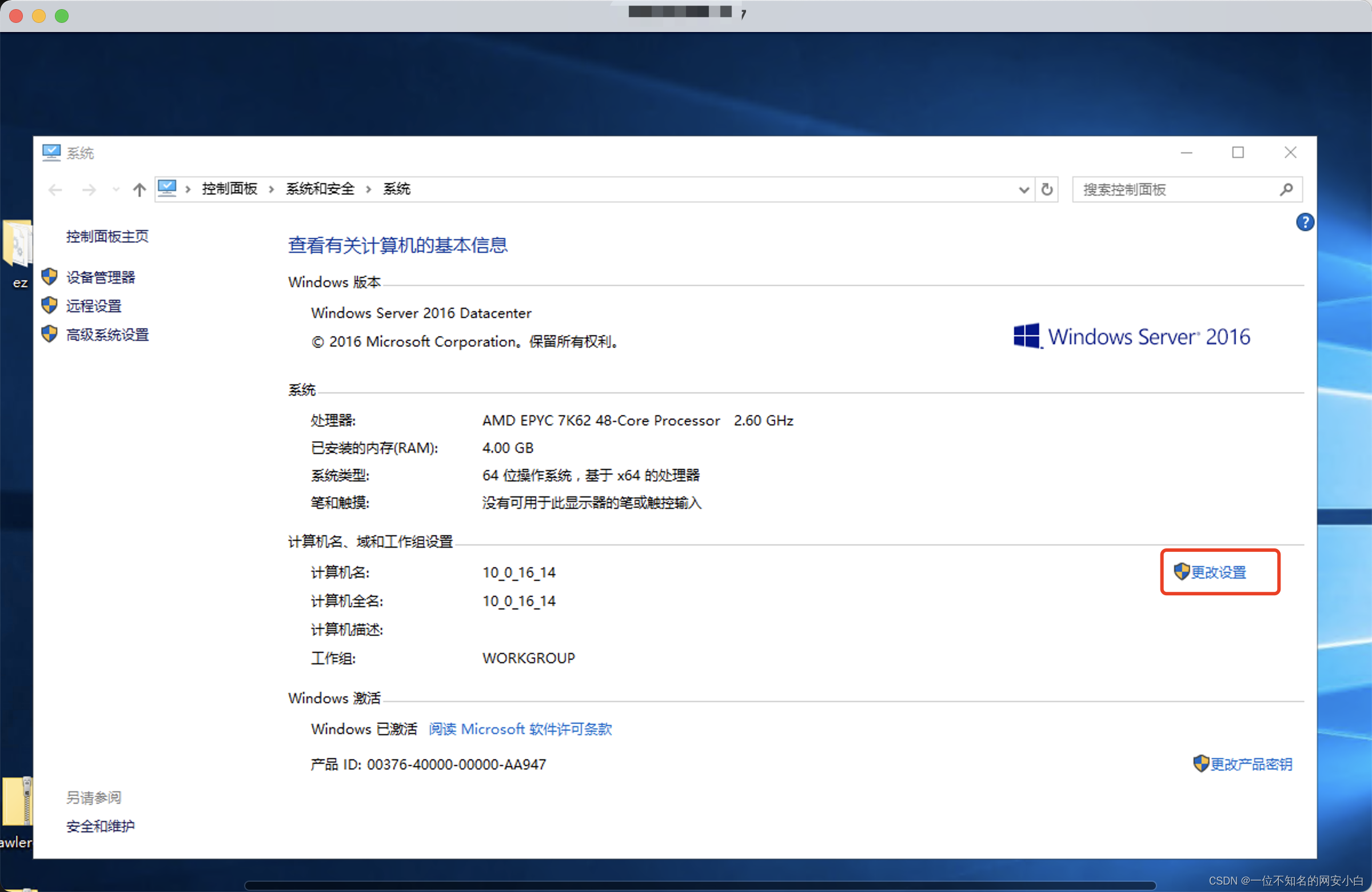Select 系统和安全 breadcrumb item
The image size is (1372, 892).
[320, 189]
